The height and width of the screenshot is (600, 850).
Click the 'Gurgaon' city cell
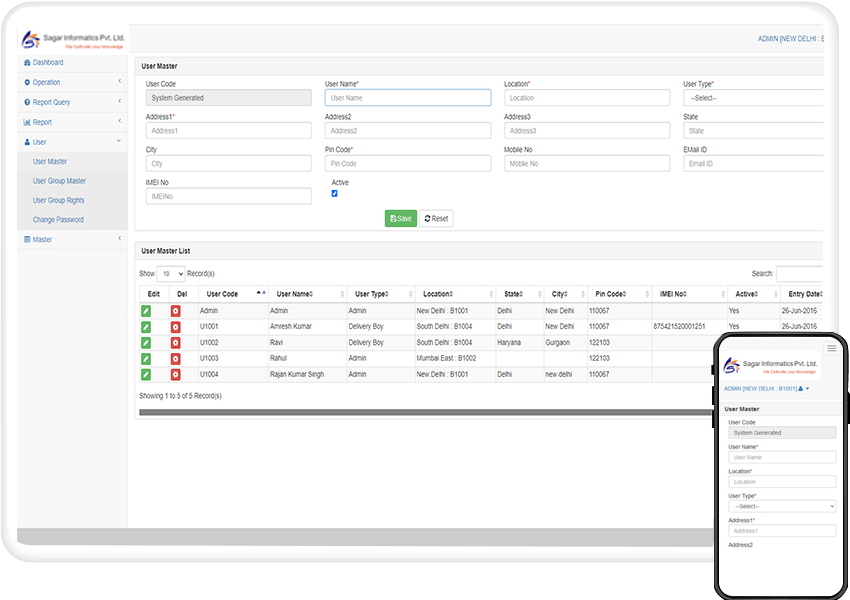click(557, 343)
